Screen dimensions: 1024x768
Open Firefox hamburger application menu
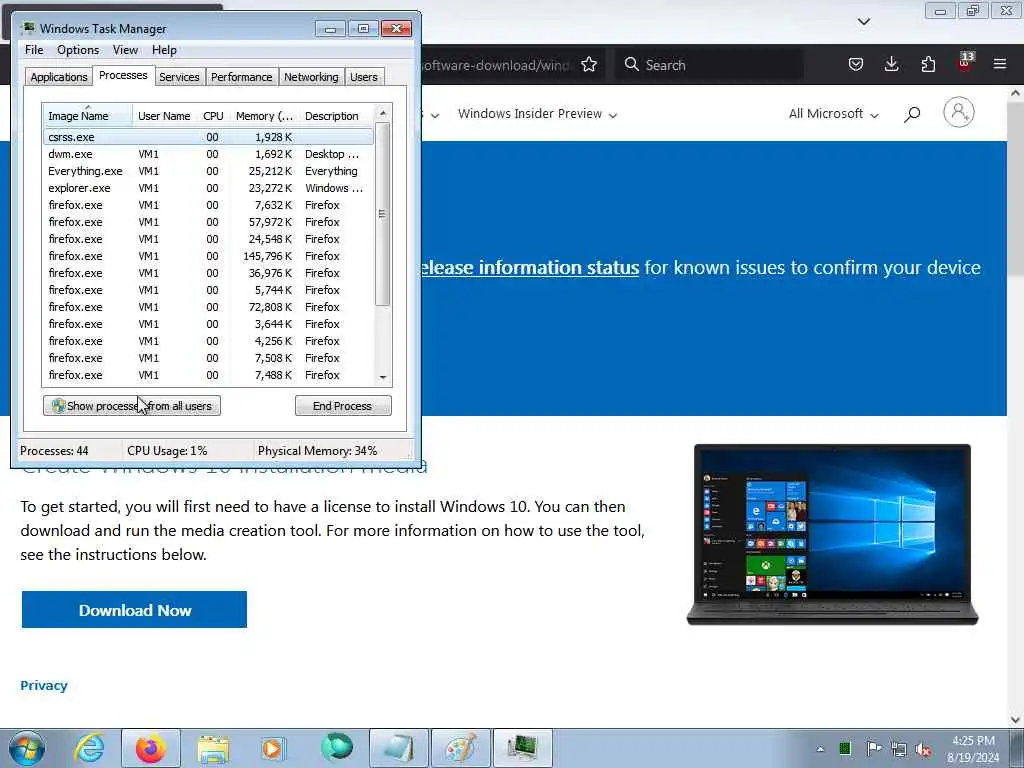click(x=1000, y=64)
